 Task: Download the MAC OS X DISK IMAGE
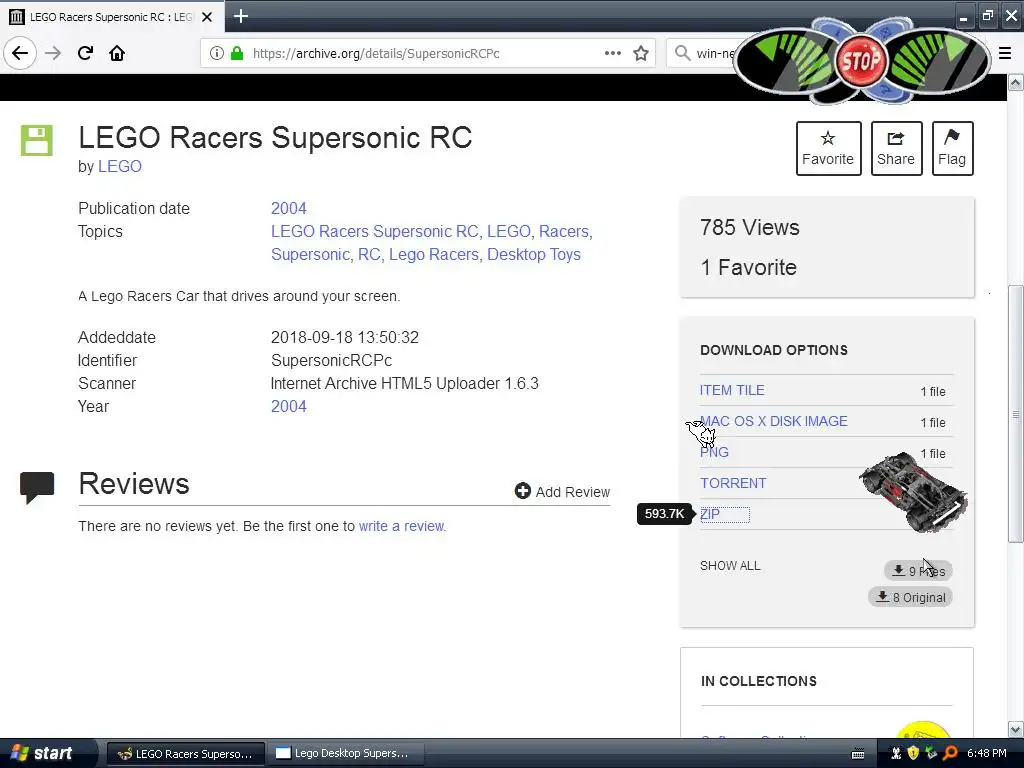coord(773,421)
